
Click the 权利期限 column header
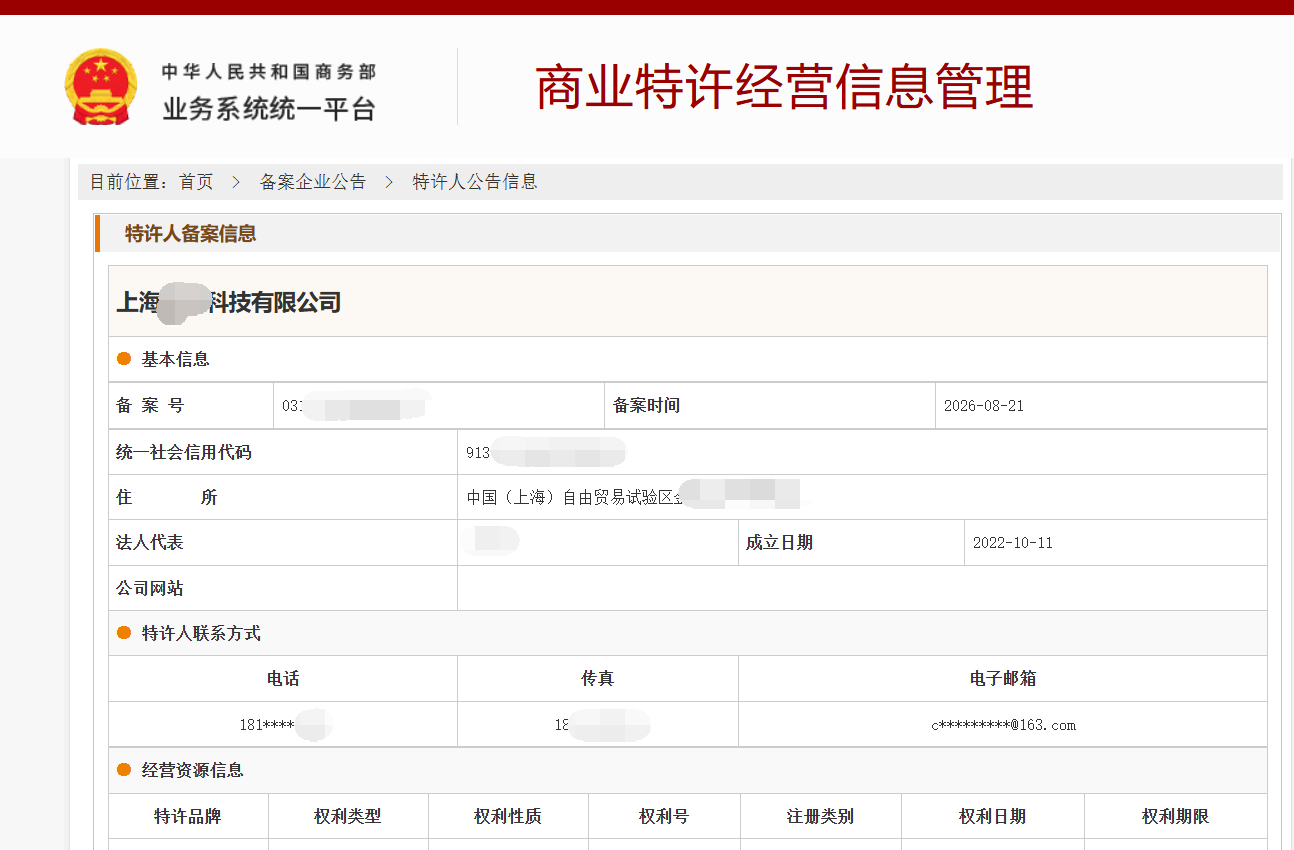point(1176,816)
